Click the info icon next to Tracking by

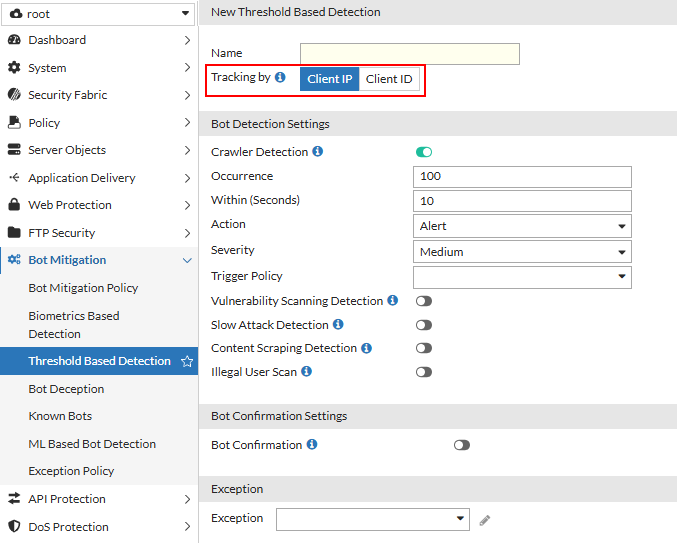tap(280, 78)
